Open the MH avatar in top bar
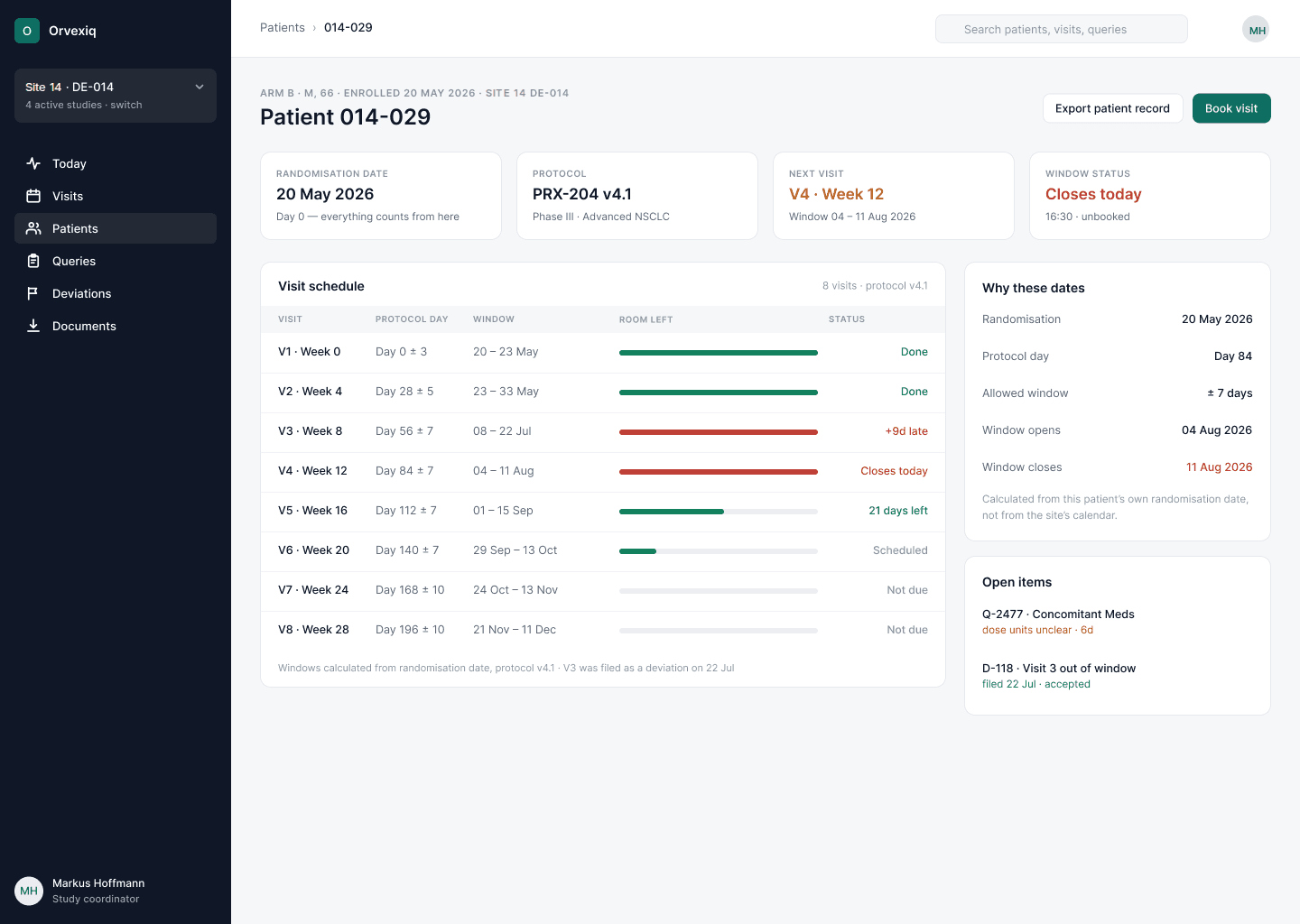This screenshot has width=1300, height=924. click(1256, 30)
